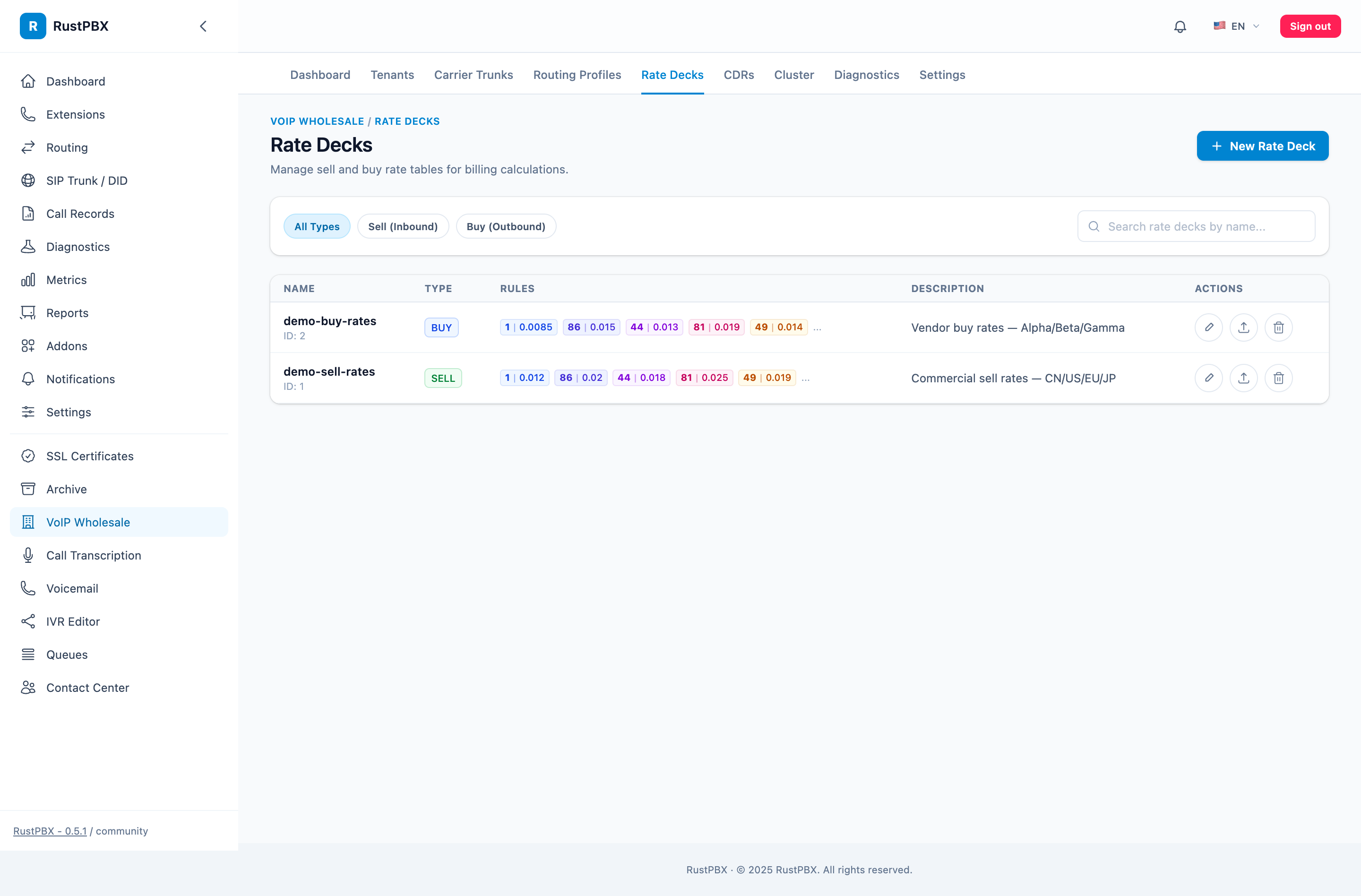Delete the demo-sell-rates rate deck
The image size is (1361, 896).
(1278, 378)
